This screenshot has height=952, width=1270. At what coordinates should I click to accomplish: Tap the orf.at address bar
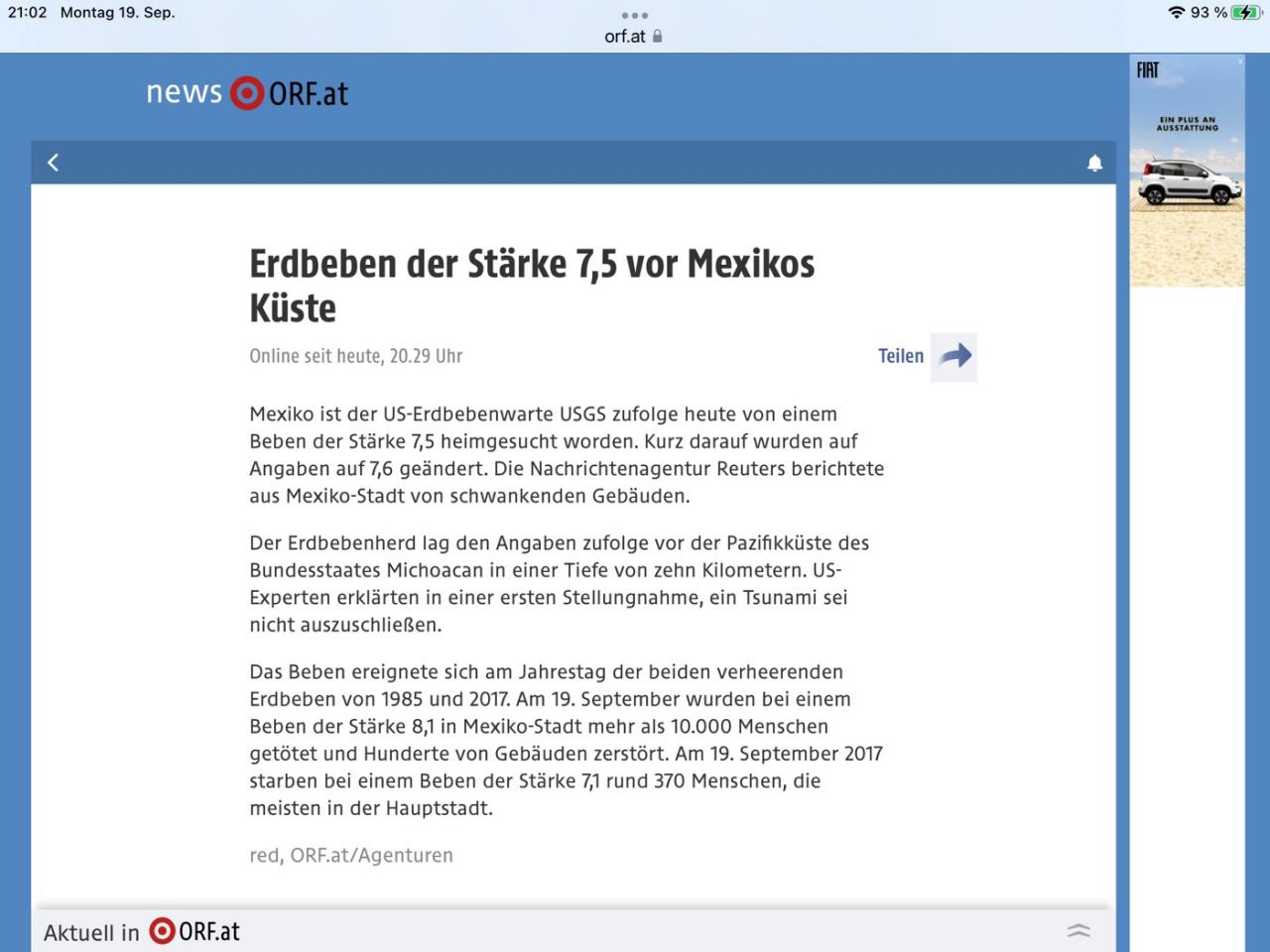click(625, 37)
